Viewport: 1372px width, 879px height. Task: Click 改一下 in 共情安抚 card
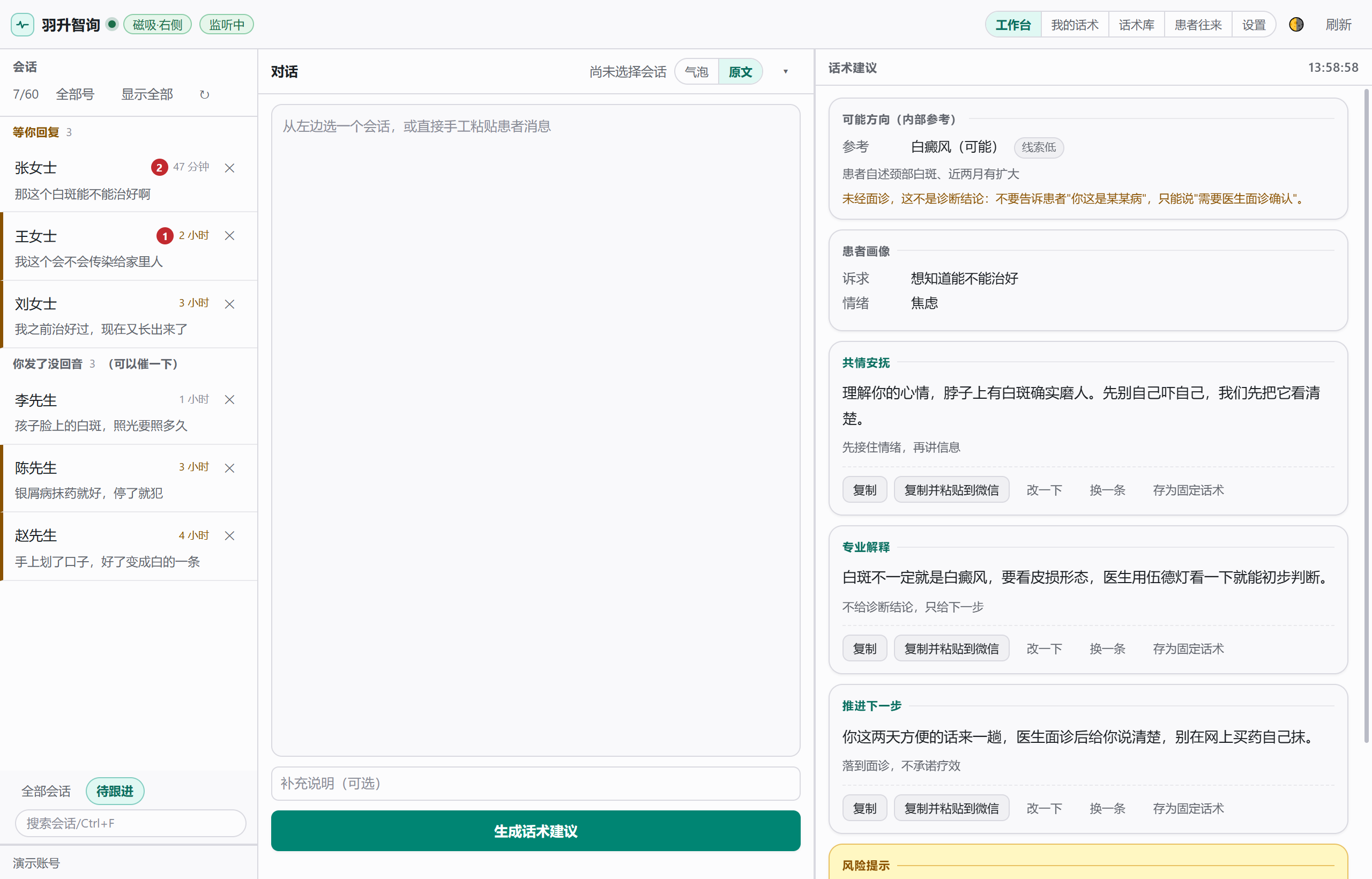click(x=1044, y=490)
